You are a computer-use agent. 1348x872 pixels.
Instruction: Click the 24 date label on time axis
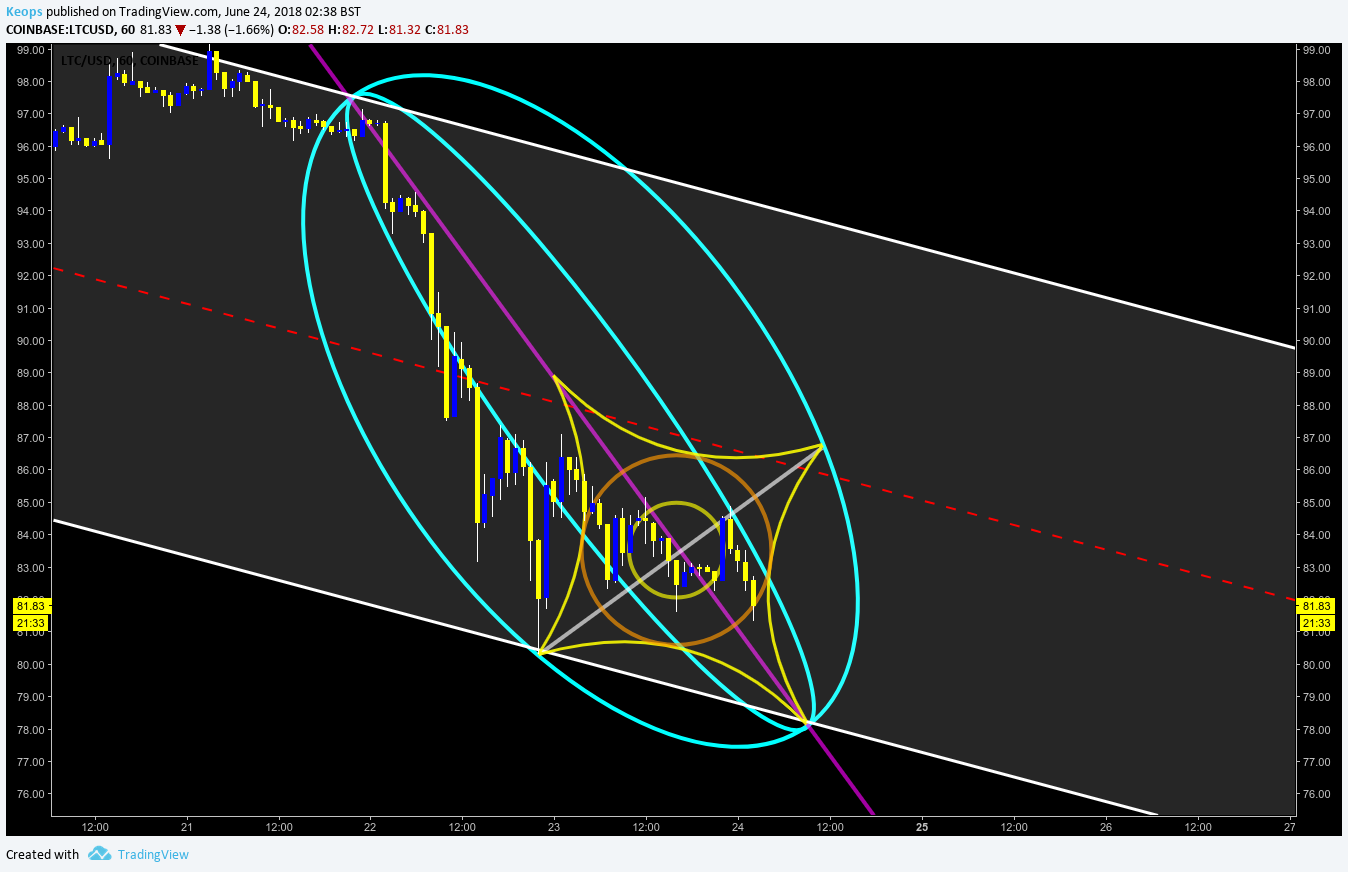pos(738,827)
